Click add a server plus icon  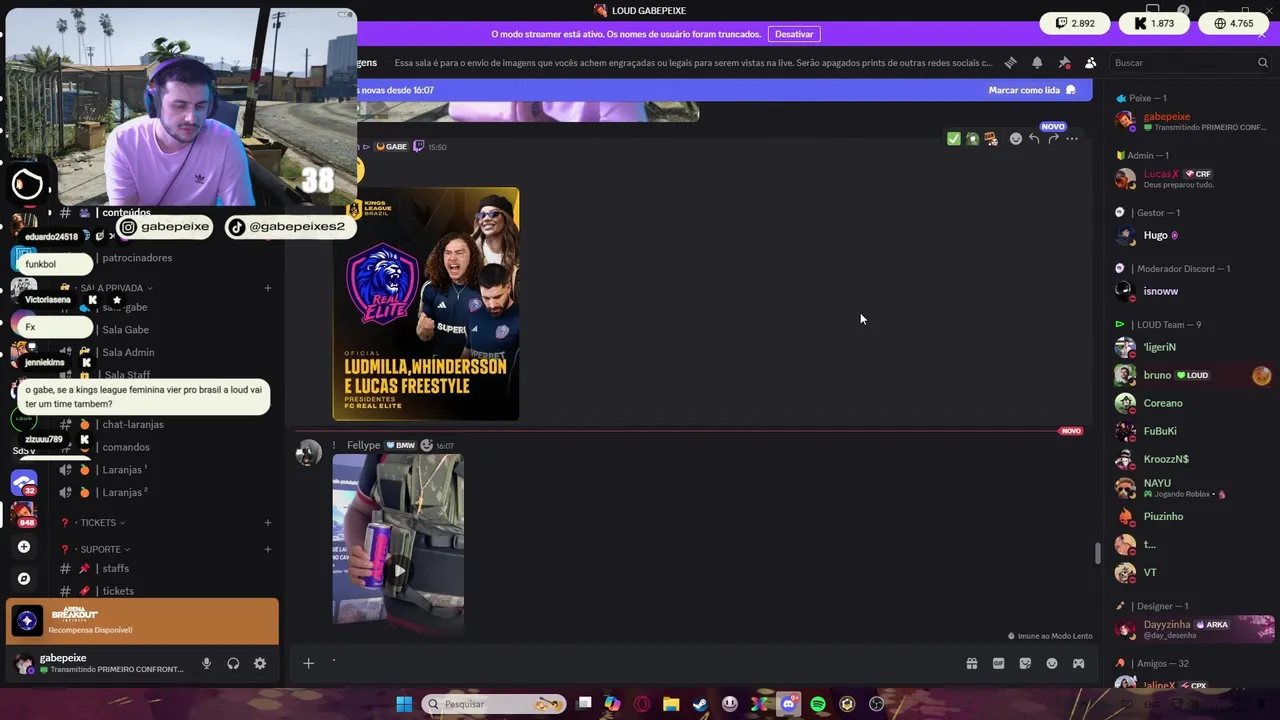24,547
